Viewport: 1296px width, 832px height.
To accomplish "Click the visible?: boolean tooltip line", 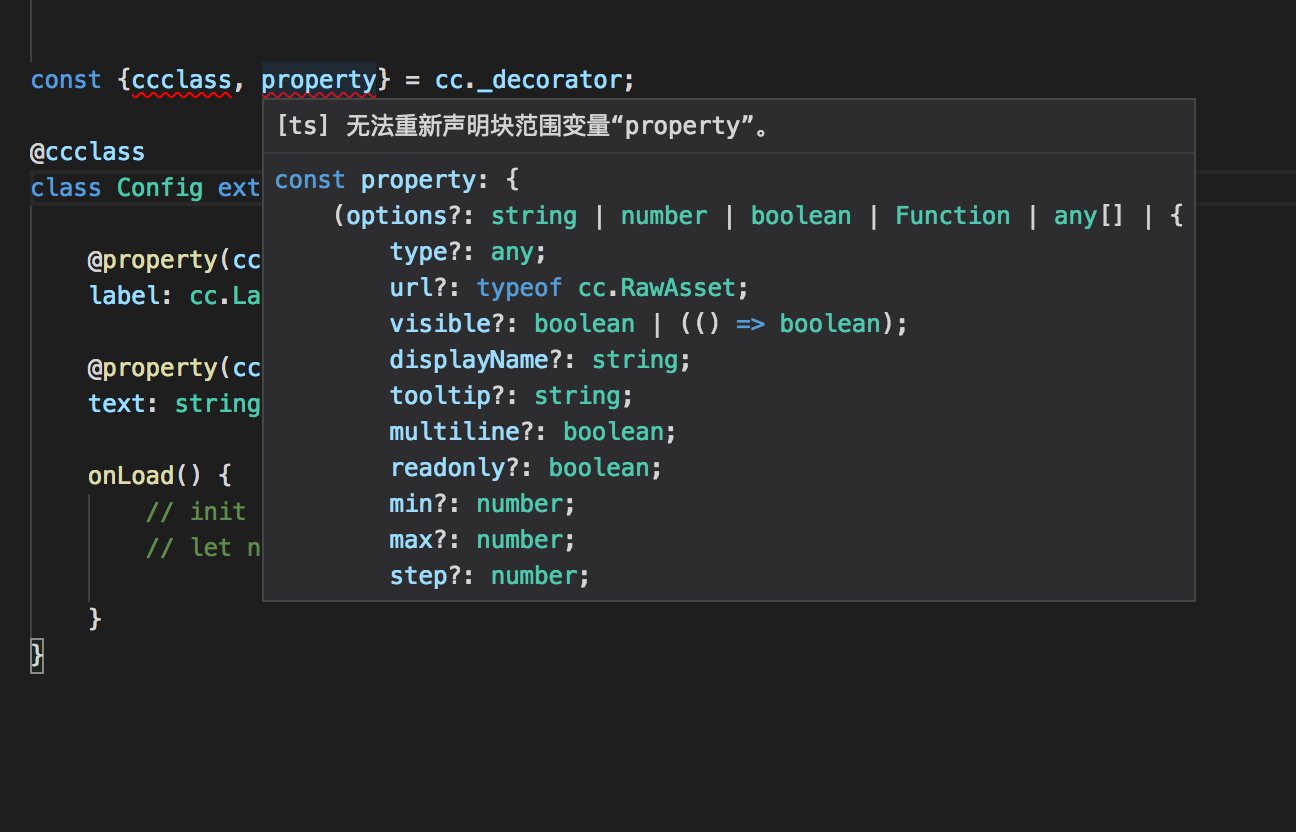I will click(x=648, y=324).
